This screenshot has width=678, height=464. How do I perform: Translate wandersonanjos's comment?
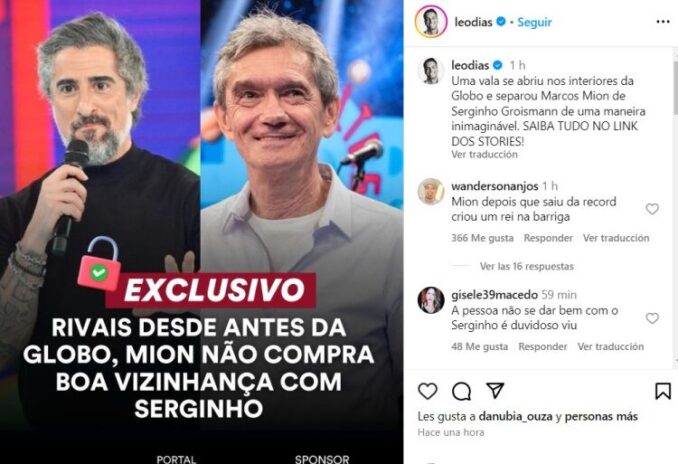click(616, 238)
